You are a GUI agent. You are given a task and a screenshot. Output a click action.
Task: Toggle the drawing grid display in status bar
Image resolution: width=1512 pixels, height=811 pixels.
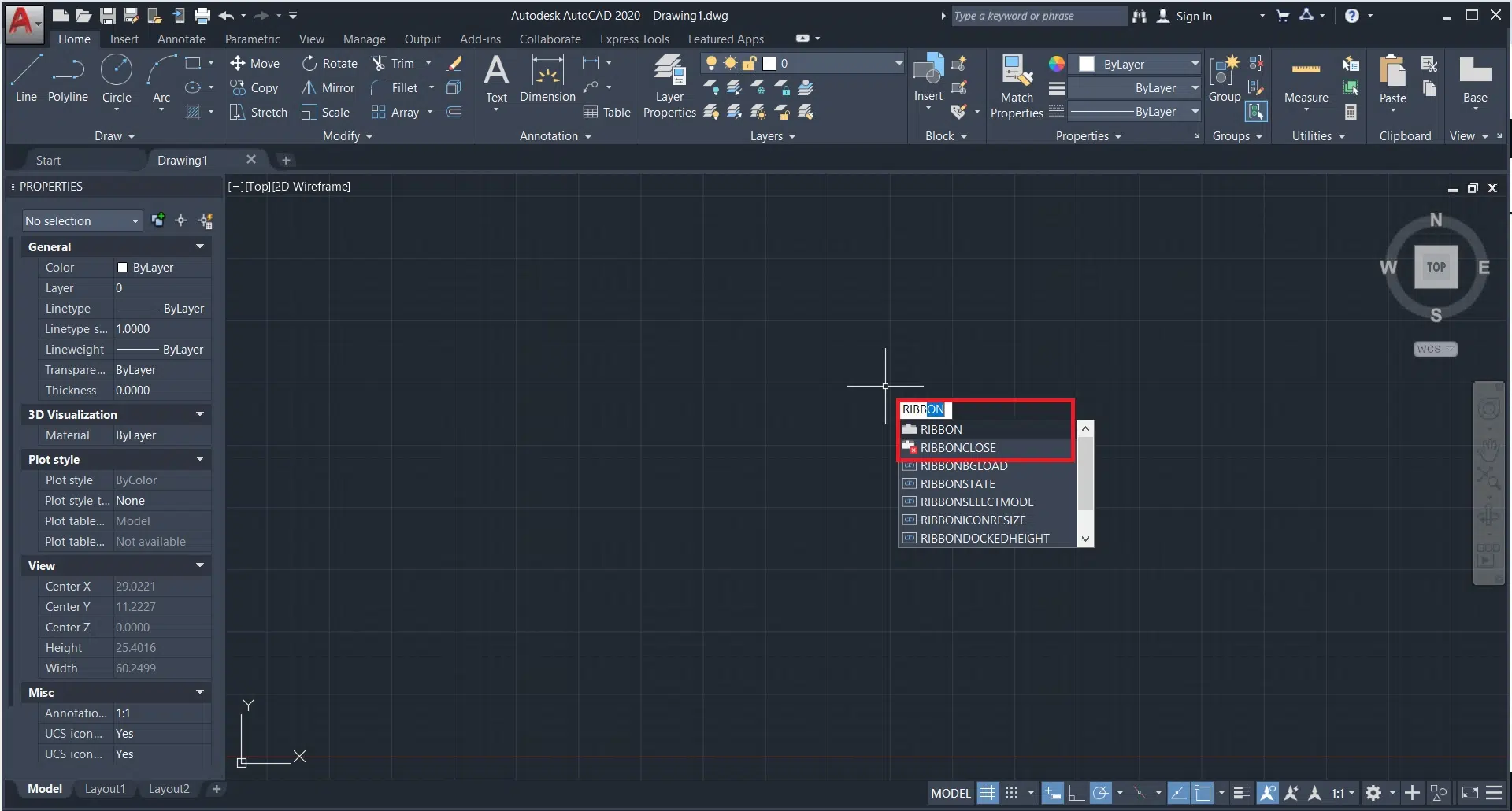click(988, 793)
